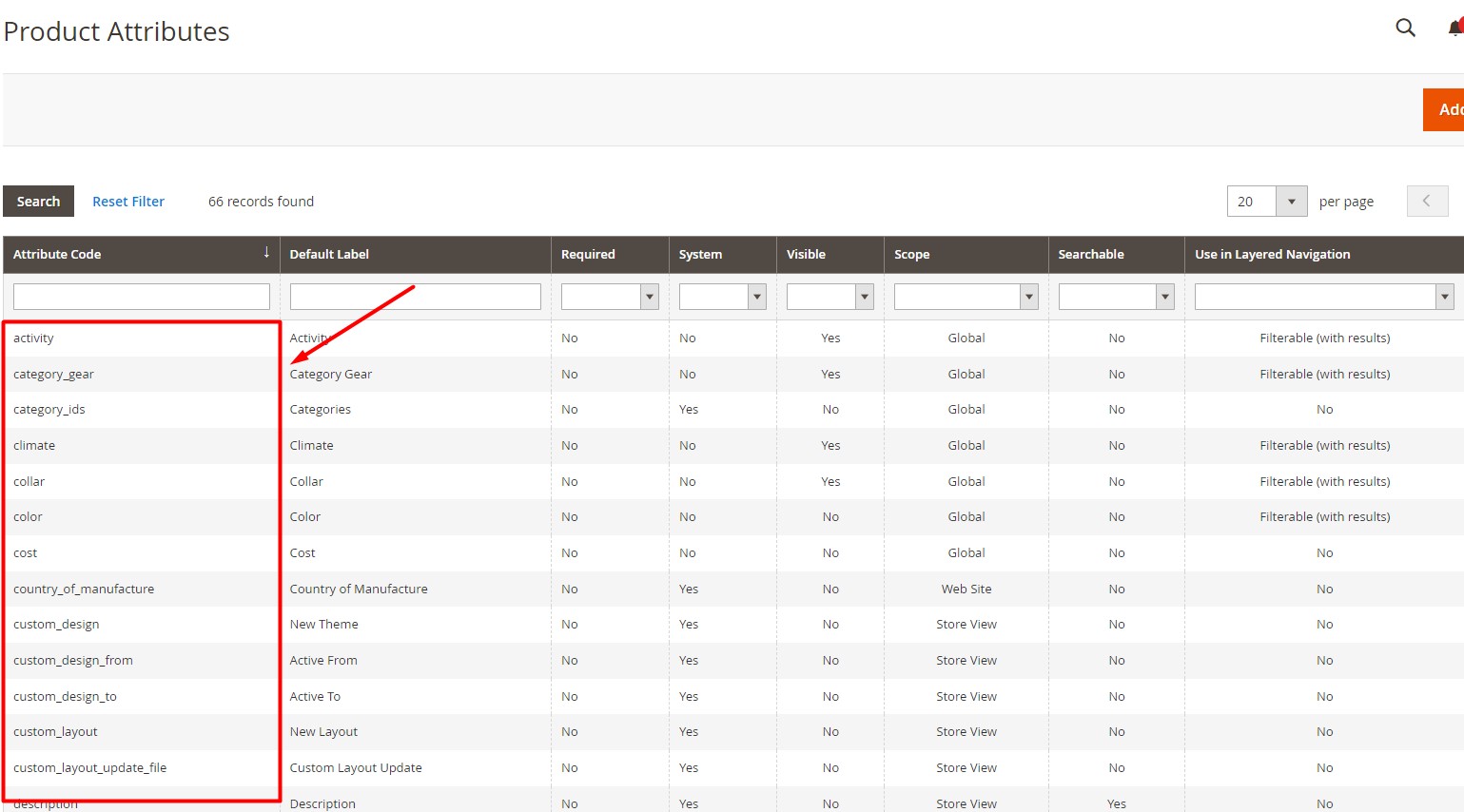Open the per page count dropdown
Screen dimensions: 1464x812
1291,202
